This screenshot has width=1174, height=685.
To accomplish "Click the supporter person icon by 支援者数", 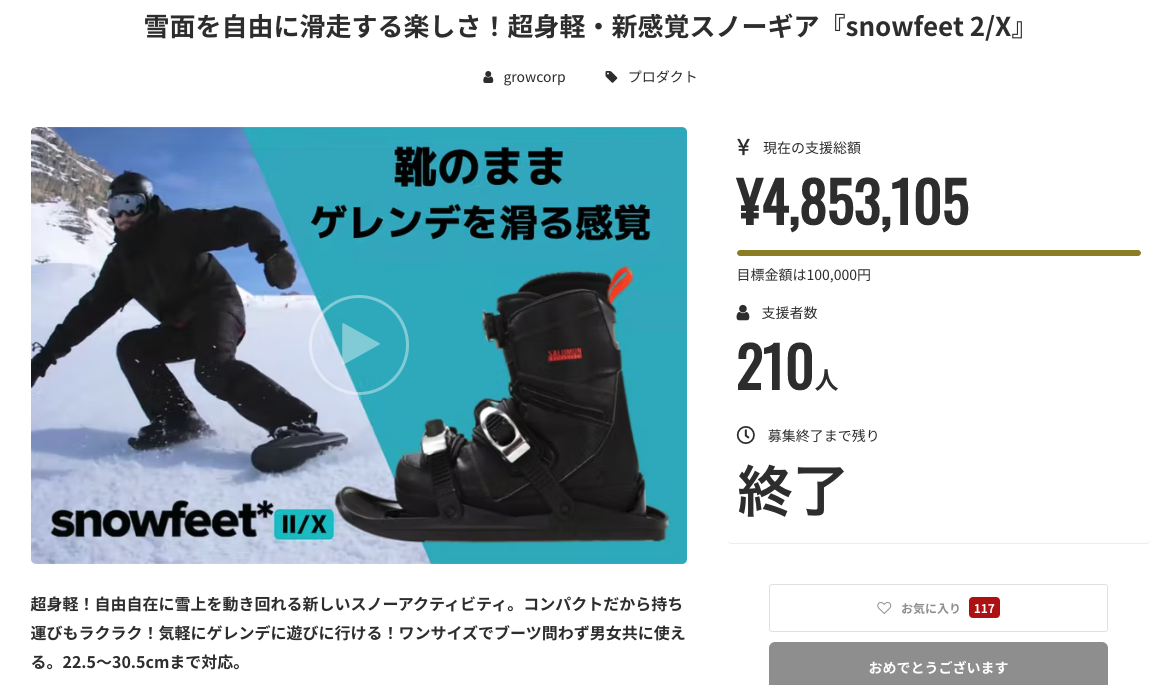I will click(743, 313).
